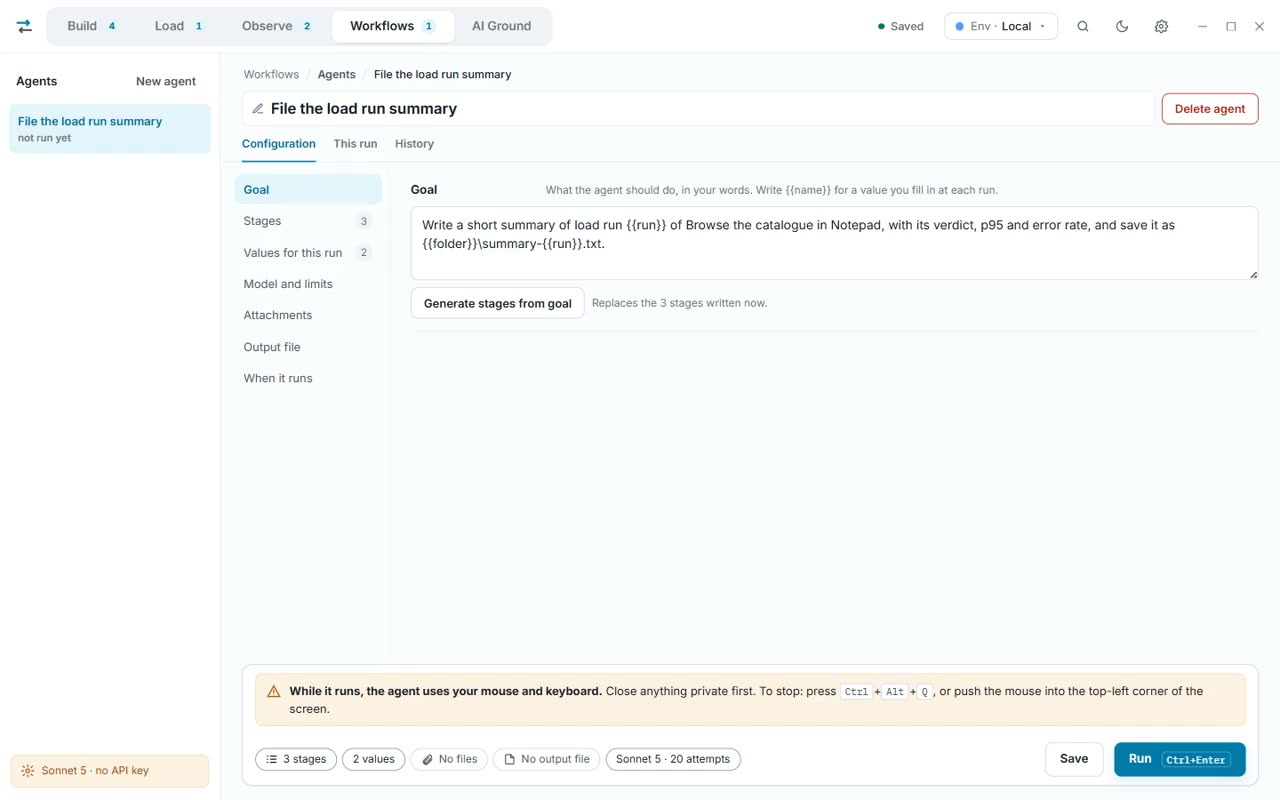Click the Sonnet 5 no API key badge
This screenshot has height=800, width=1280.
(x=110, y=771)
